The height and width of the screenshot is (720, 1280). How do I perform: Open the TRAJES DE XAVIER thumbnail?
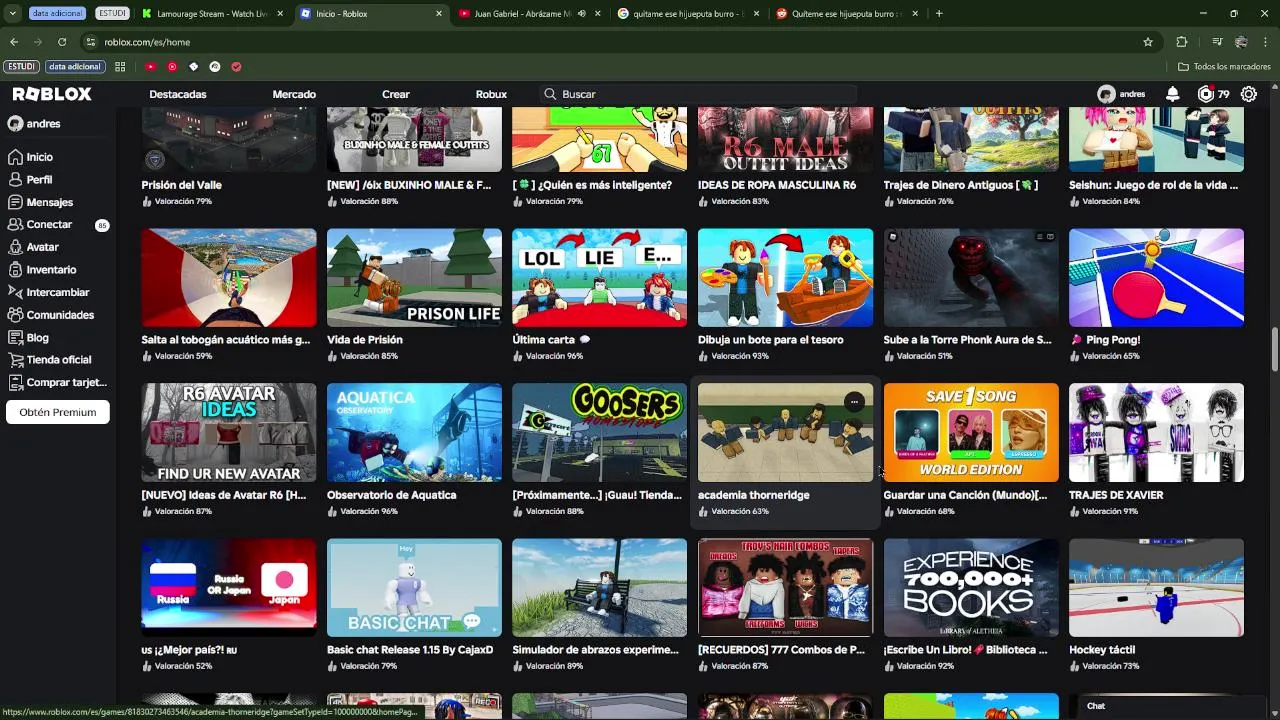(x=1156, y=433)
